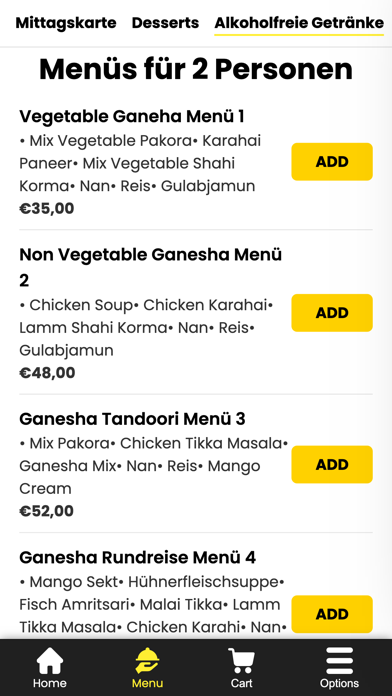Image resolution: width=392 pixels, height=696 pixels.
Task: Add Vegetable Ganeha Menü 1 to cart
Action: pos(332,162)
